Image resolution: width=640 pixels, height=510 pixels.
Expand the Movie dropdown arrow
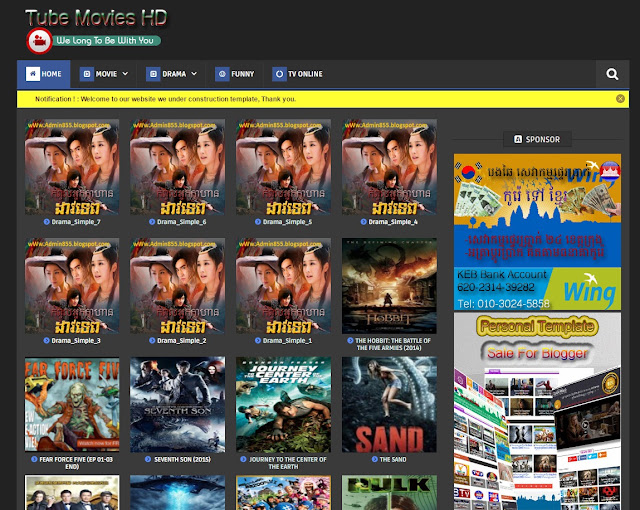(125, 74)
